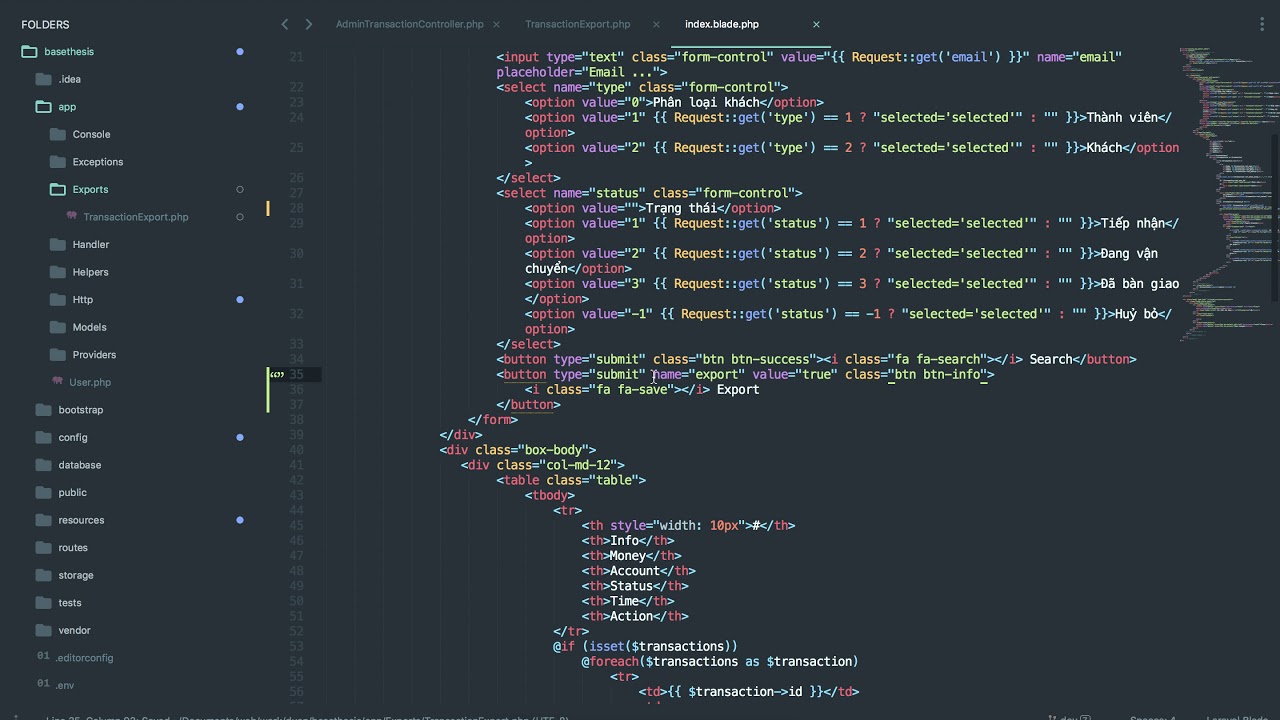This screenshot has height=720, width=1280.
Task: Click the public folder icon
Action: (x=43, y=493)
